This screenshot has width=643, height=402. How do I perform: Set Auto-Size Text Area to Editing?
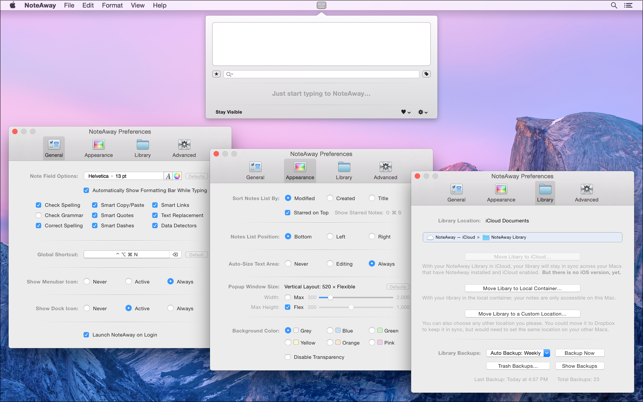(x=330, y=263)
